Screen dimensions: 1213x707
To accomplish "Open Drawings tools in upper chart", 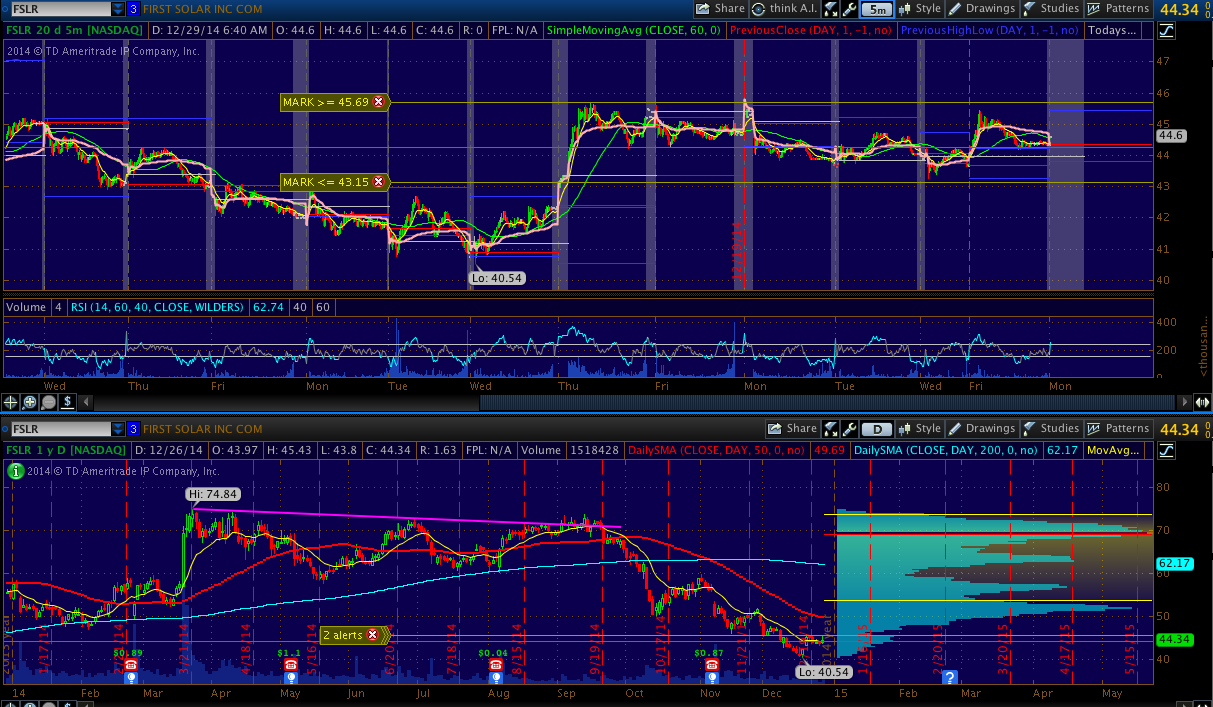I will (984, 9).
